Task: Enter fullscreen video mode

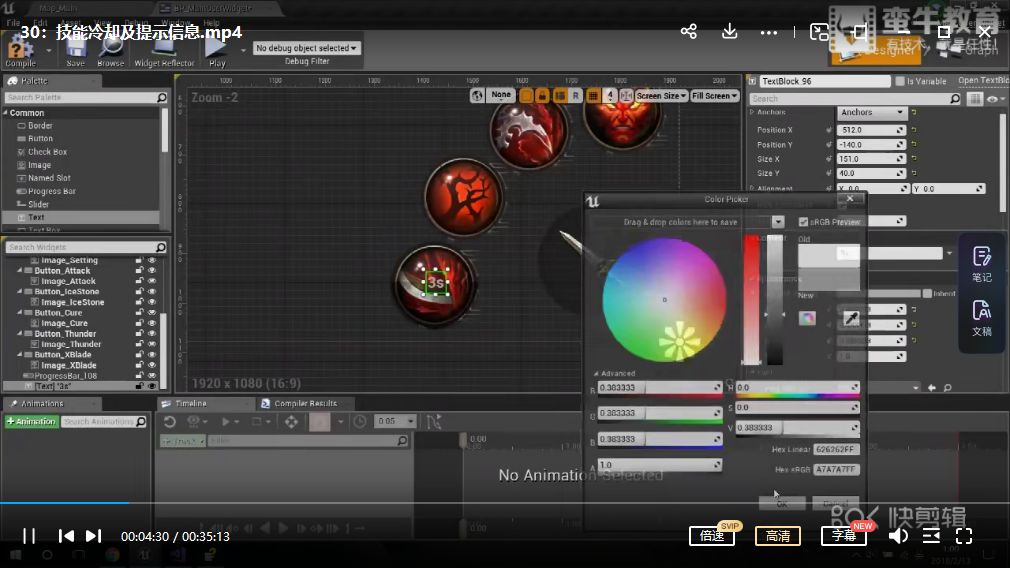Action: click(x=964, y=536)
